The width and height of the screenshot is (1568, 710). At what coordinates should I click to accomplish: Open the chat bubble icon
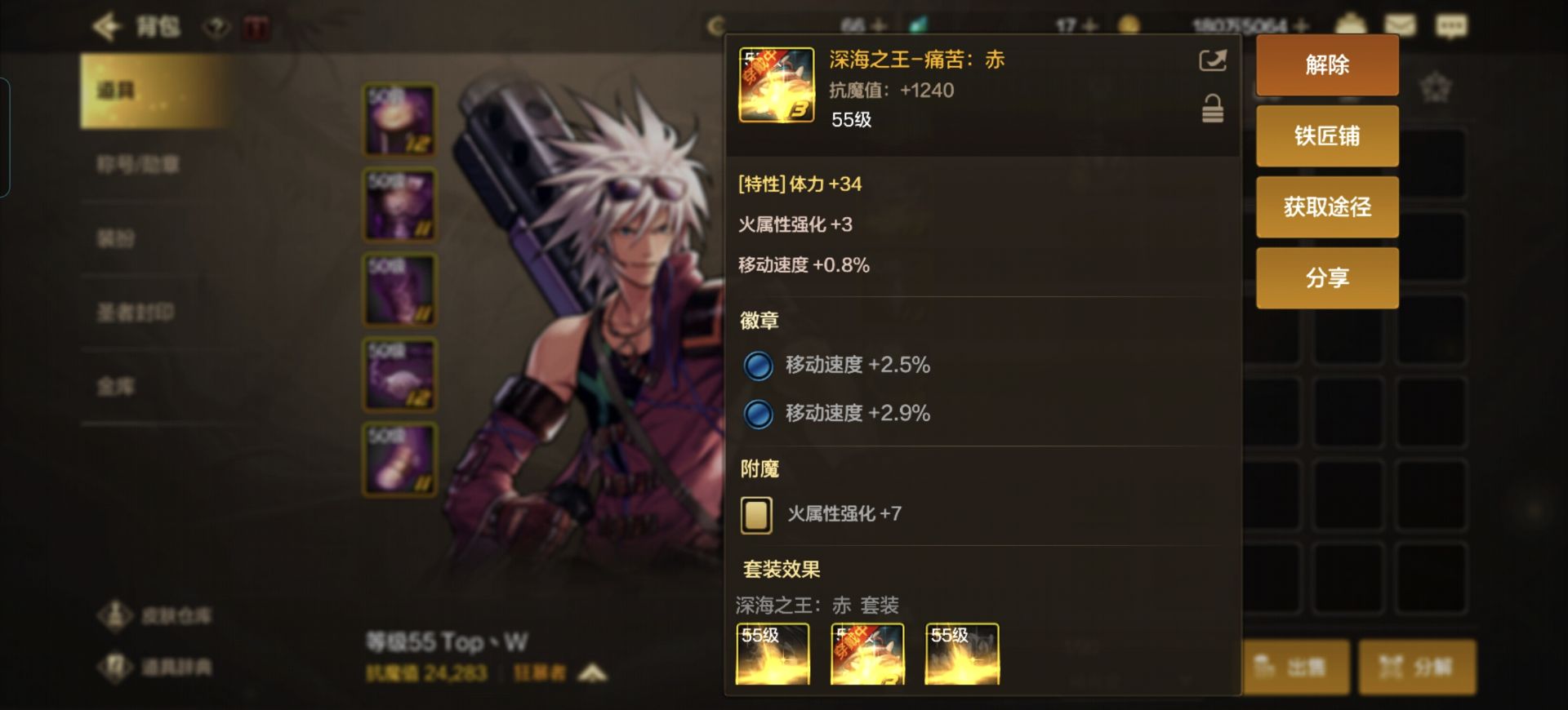1451,26
